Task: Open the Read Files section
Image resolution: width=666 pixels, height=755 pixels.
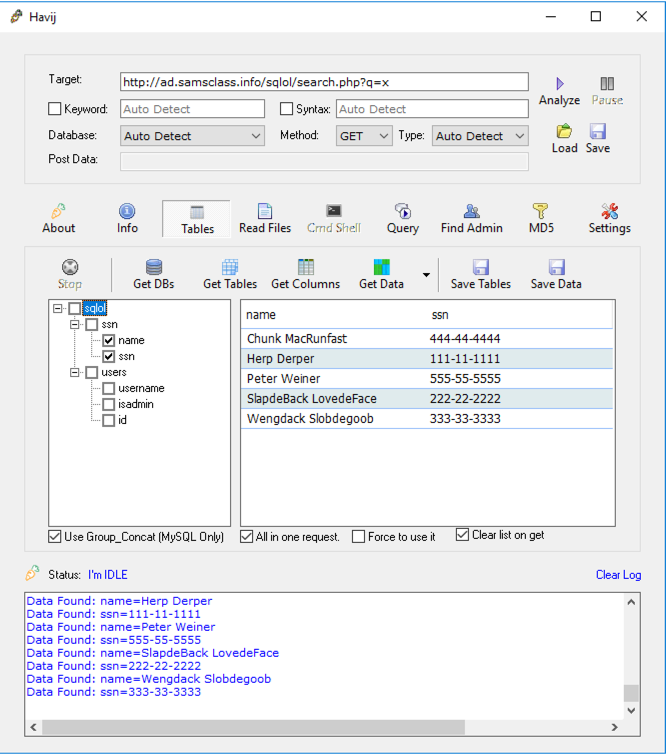Action: pos(265,219)
